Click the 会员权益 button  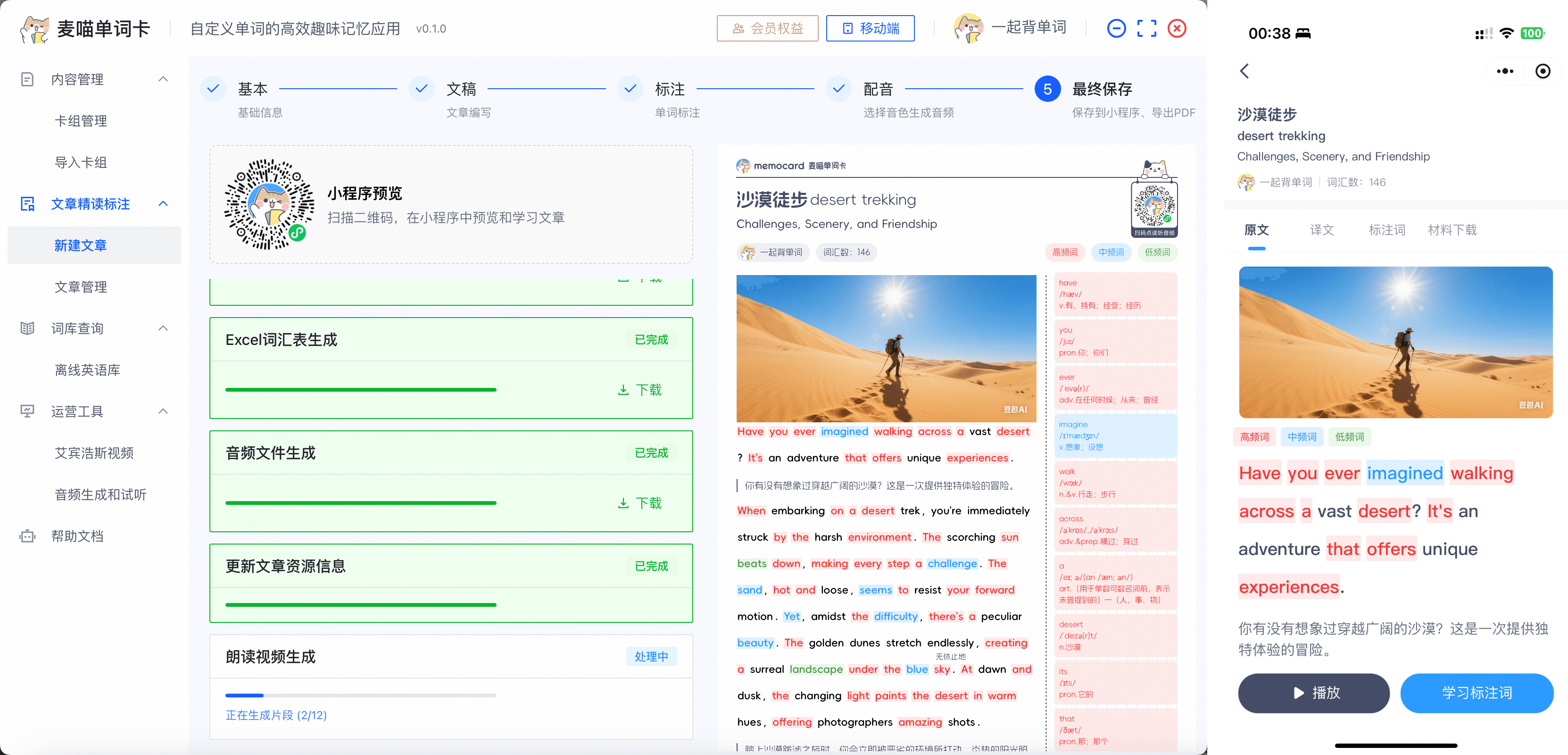click(x=768, y=28)
